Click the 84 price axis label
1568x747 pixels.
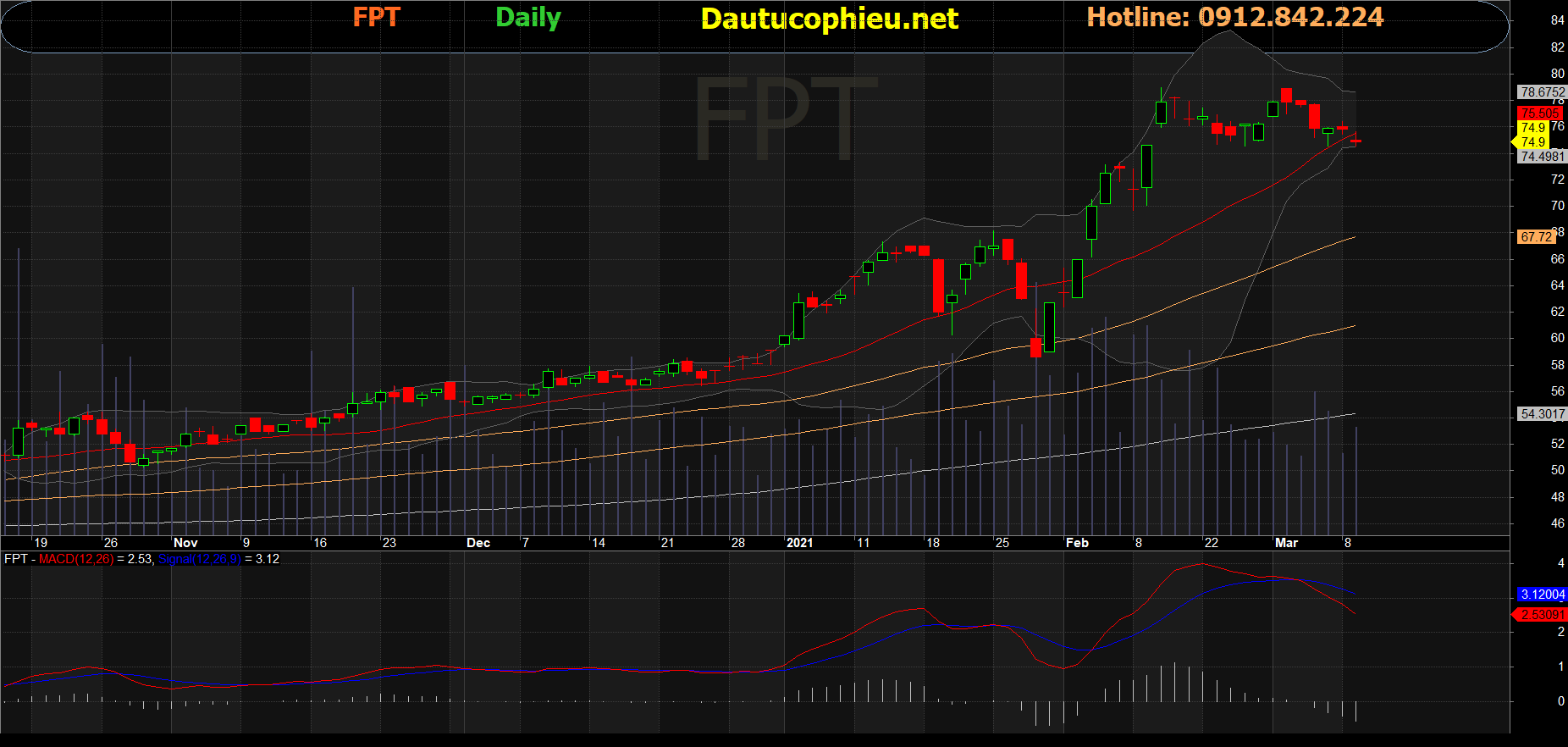click(1557, 20)
